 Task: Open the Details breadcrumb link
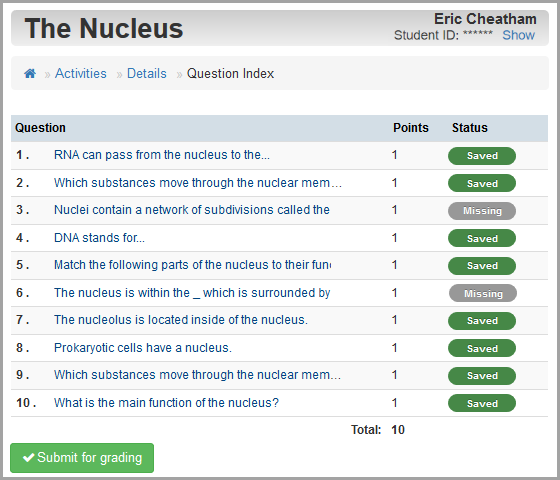click(x=147, y=74)
